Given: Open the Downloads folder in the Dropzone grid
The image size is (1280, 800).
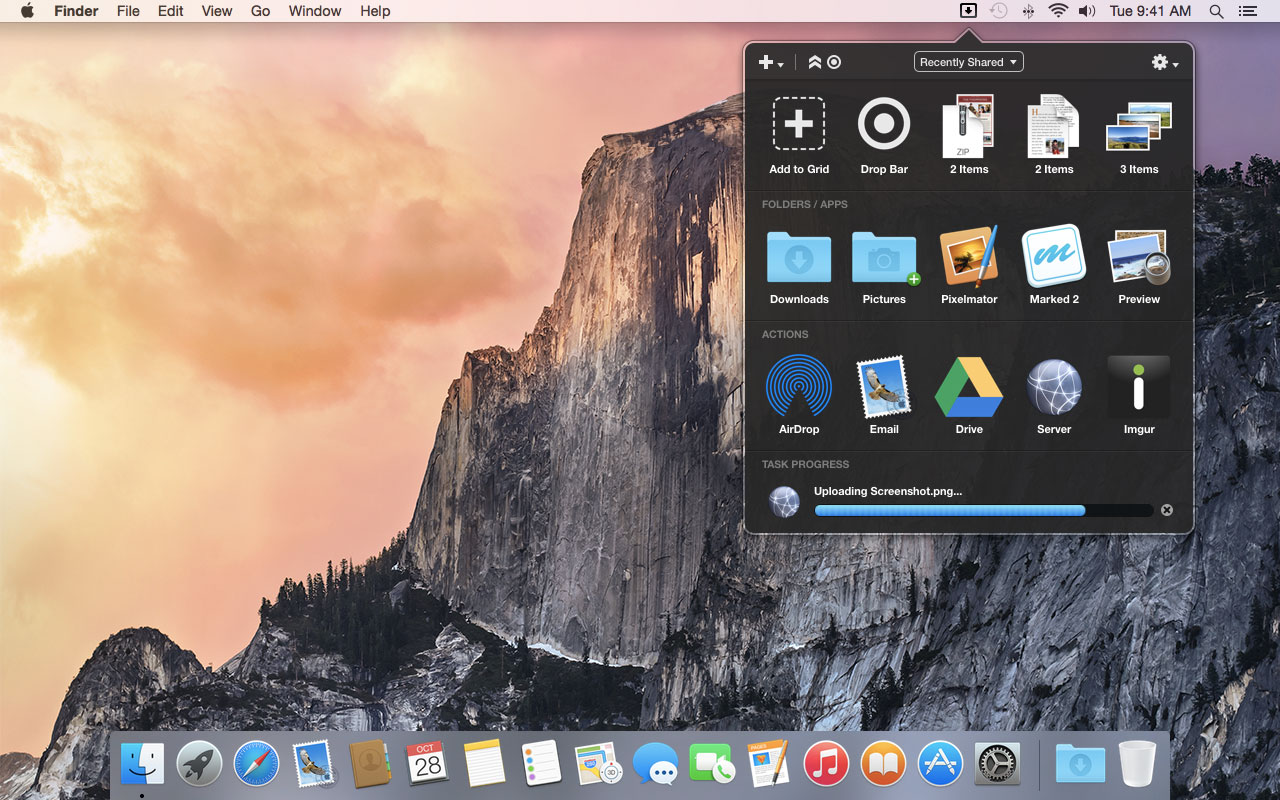Looking at the screenshot, I should [x=799, y=266].
